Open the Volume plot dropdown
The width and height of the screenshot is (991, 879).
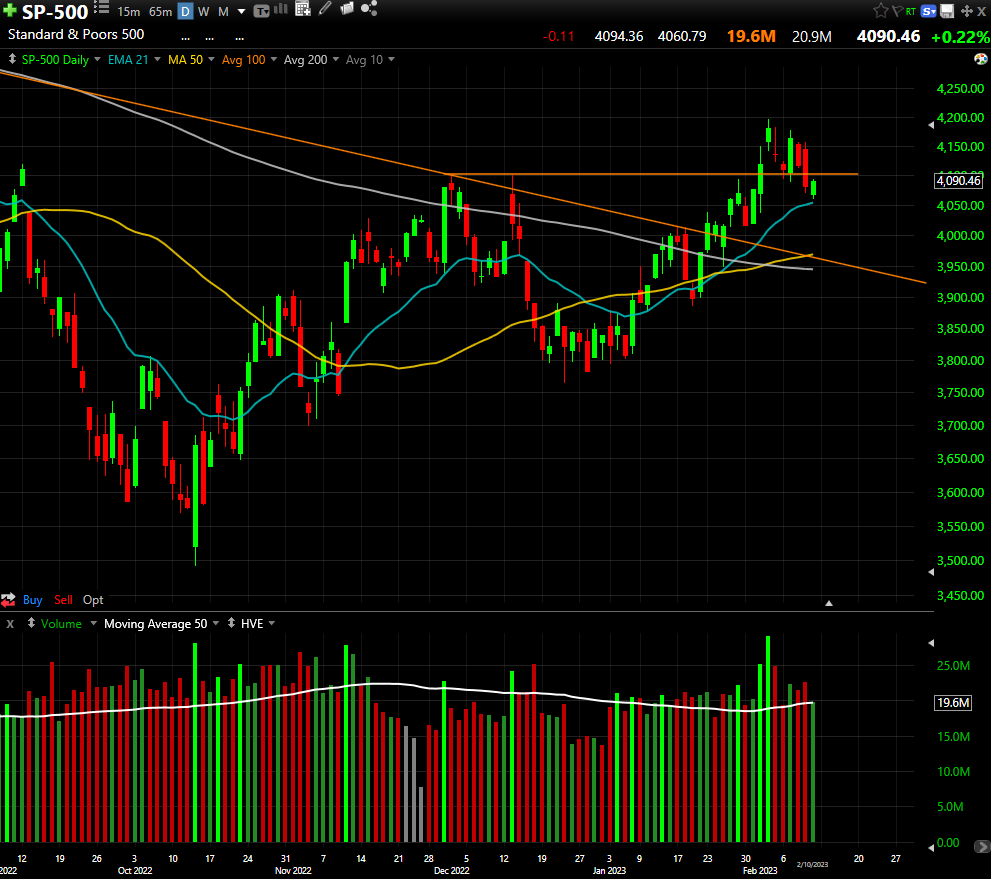pos(94,623)
